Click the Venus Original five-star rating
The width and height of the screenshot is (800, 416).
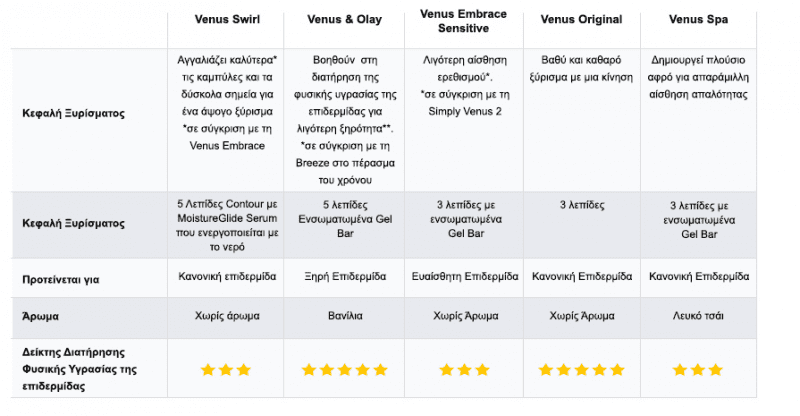click(x=581, y=370)
